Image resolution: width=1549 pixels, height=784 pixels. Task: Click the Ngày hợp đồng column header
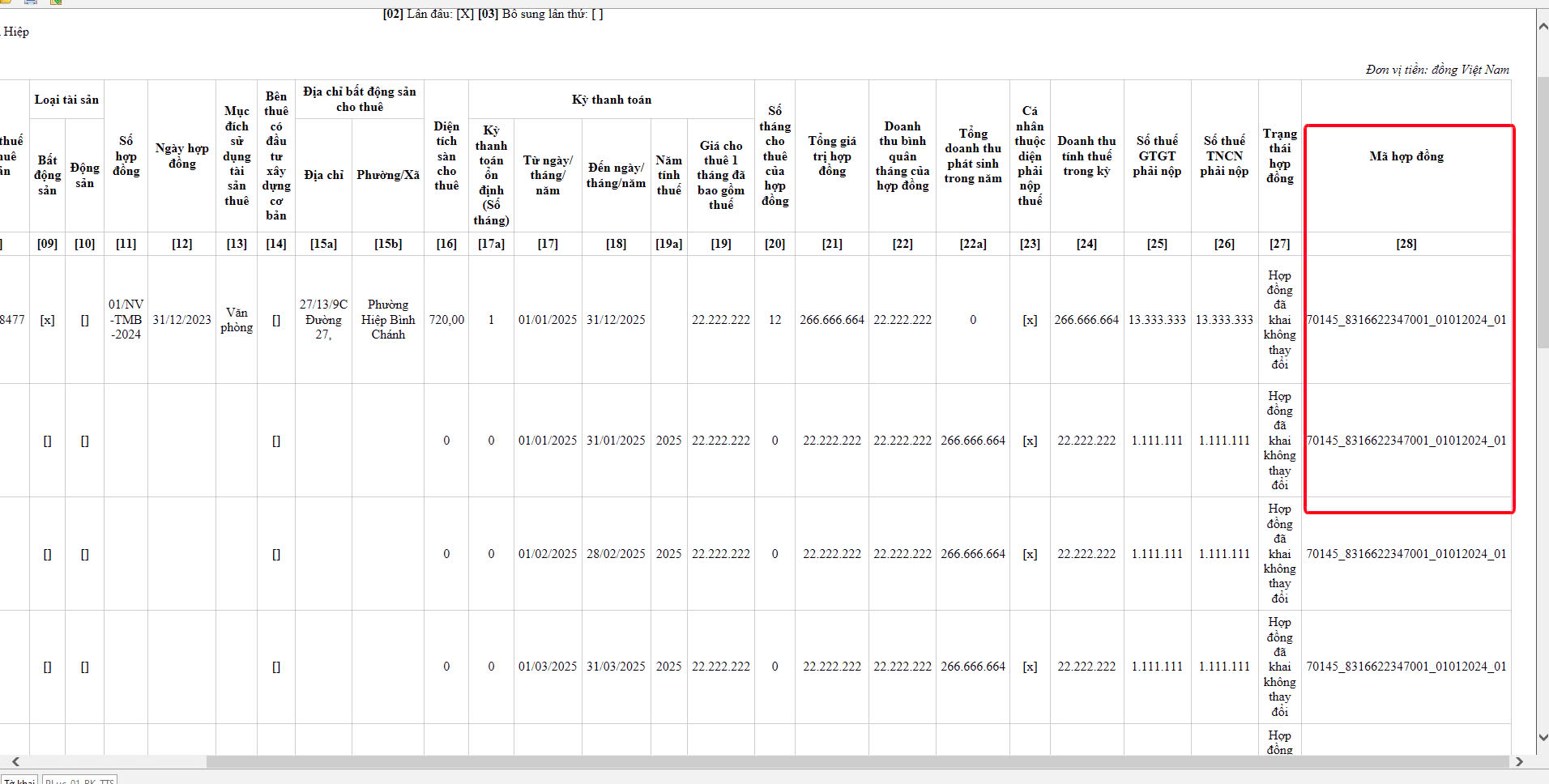[182, 156]
